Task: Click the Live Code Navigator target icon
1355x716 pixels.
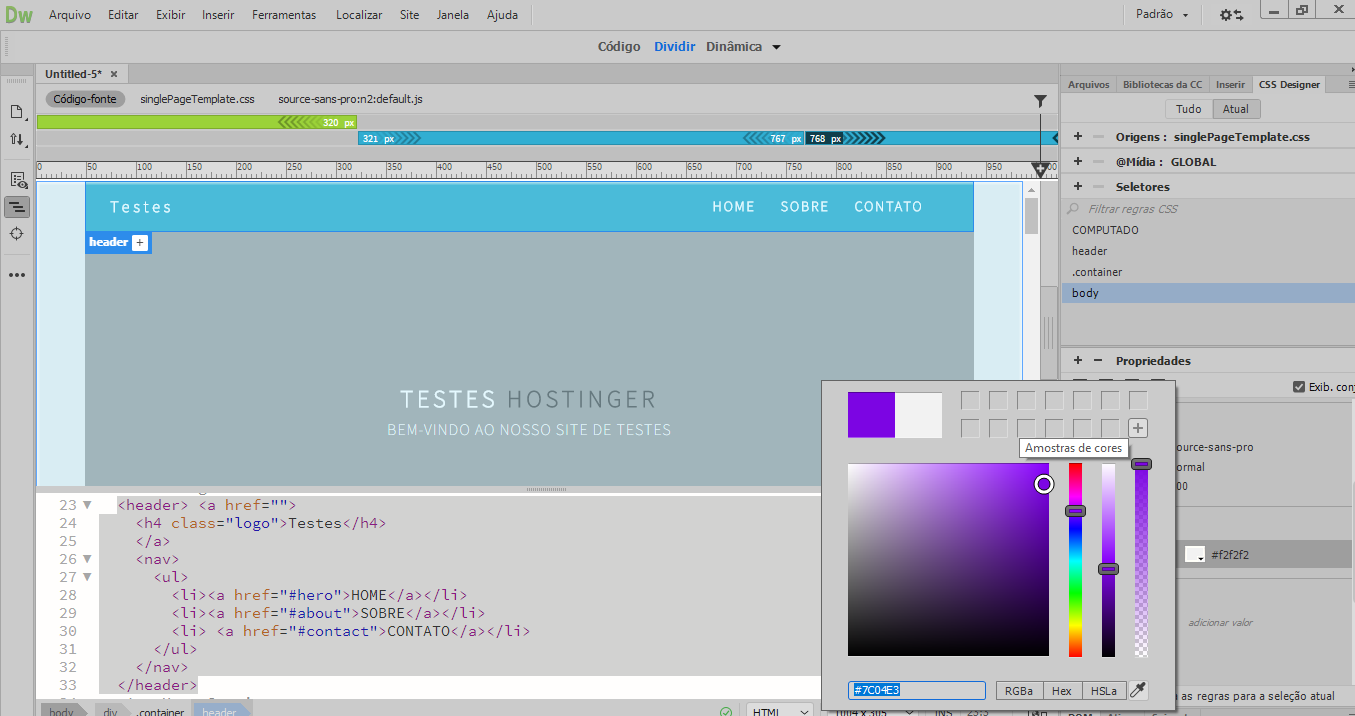Action: click(x=17, y=233)
